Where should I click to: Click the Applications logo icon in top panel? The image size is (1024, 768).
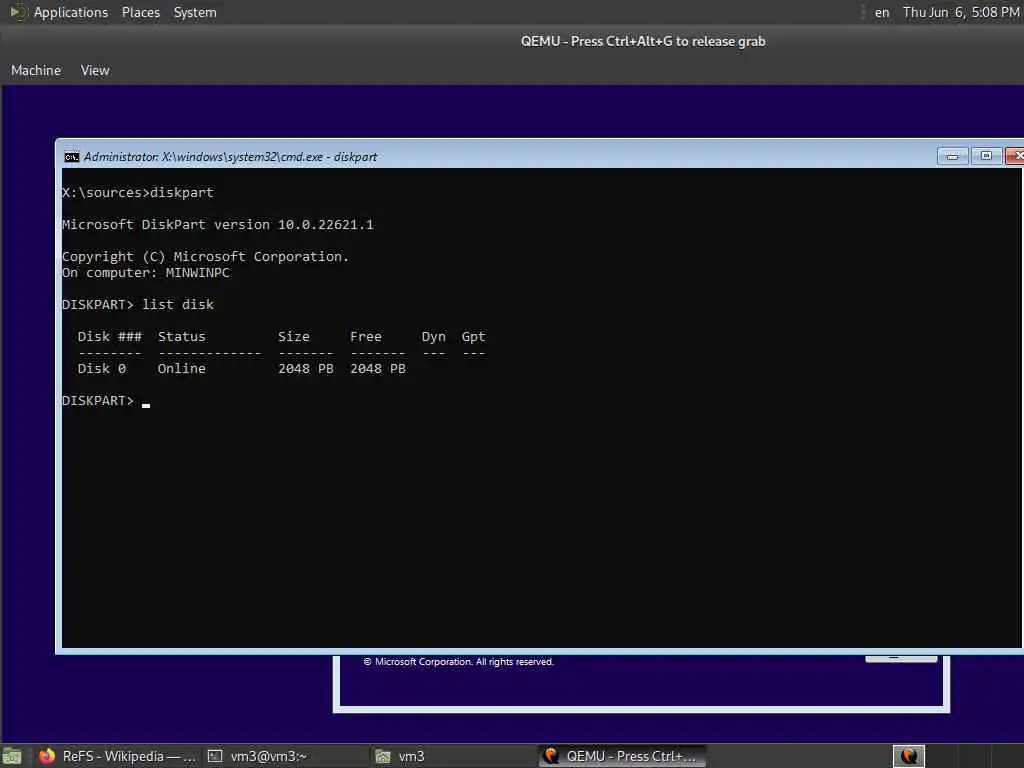18,12
